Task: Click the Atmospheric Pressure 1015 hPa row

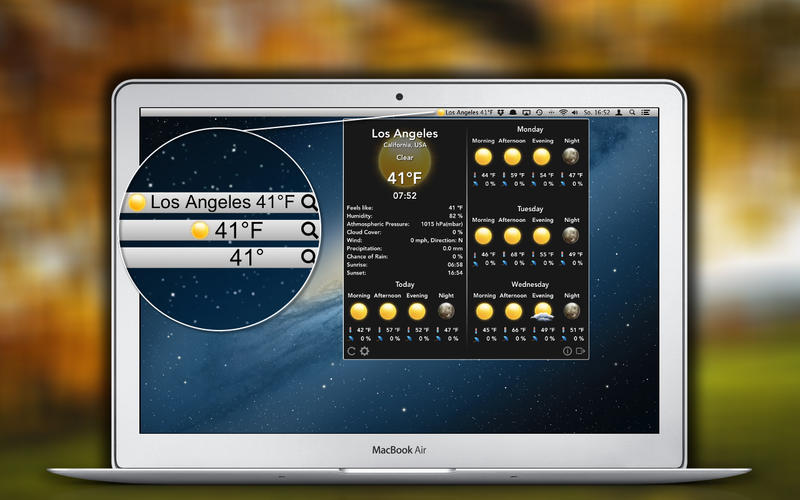Action: coord(405,224)
